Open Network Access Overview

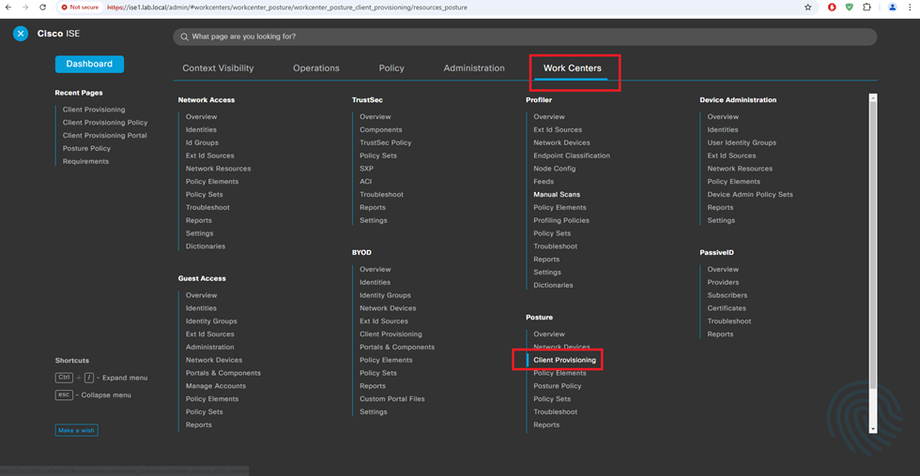coord(201,117)
